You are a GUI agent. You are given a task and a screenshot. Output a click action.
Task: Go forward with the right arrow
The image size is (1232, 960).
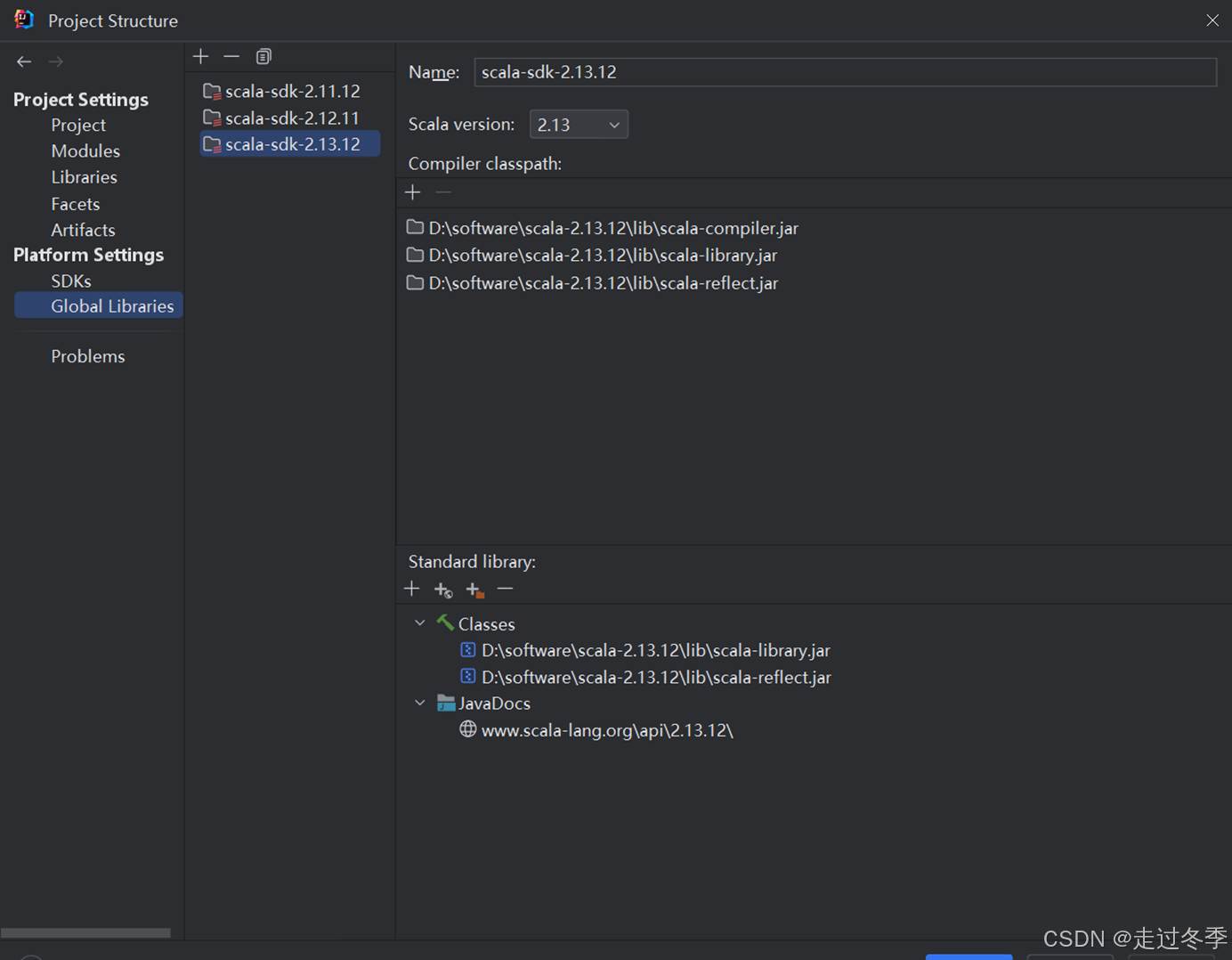tap(56, 61)
